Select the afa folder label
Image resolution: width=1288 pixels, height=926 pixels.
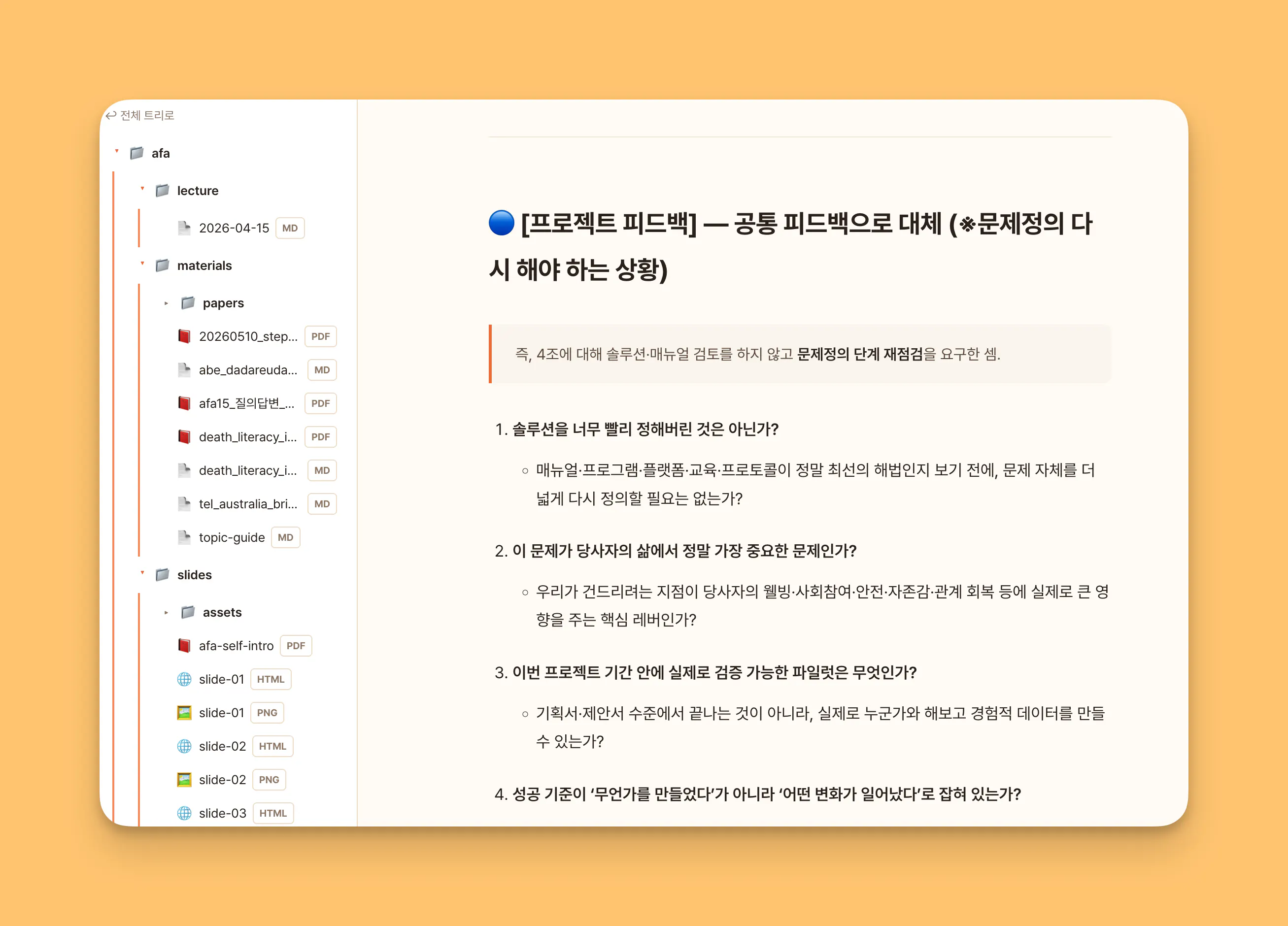click(x=161, y=153)
